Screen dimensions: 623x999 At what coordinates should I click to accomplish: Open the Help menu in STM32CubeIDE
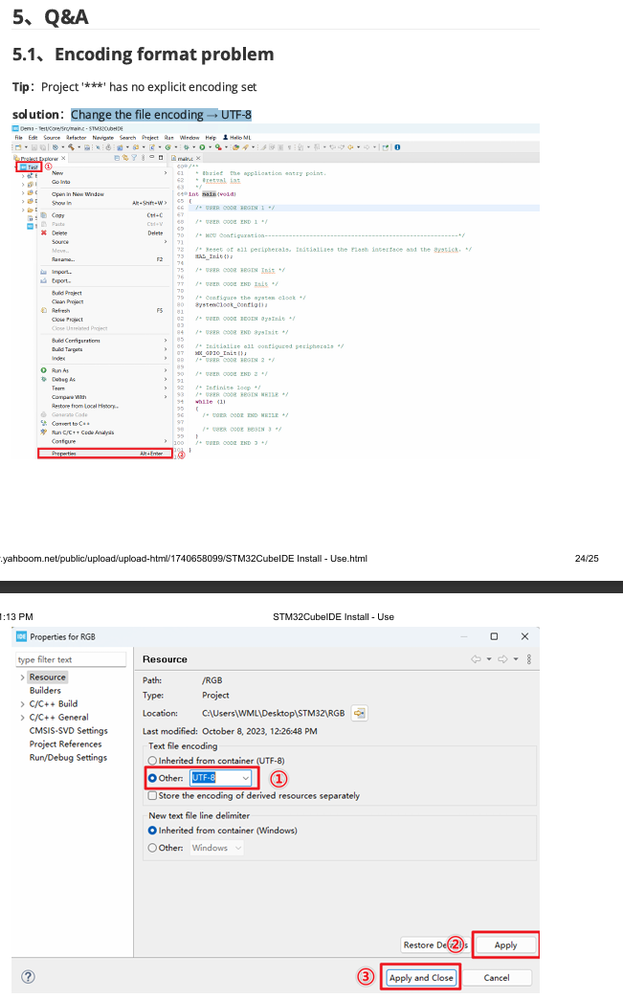pos(211,138)
